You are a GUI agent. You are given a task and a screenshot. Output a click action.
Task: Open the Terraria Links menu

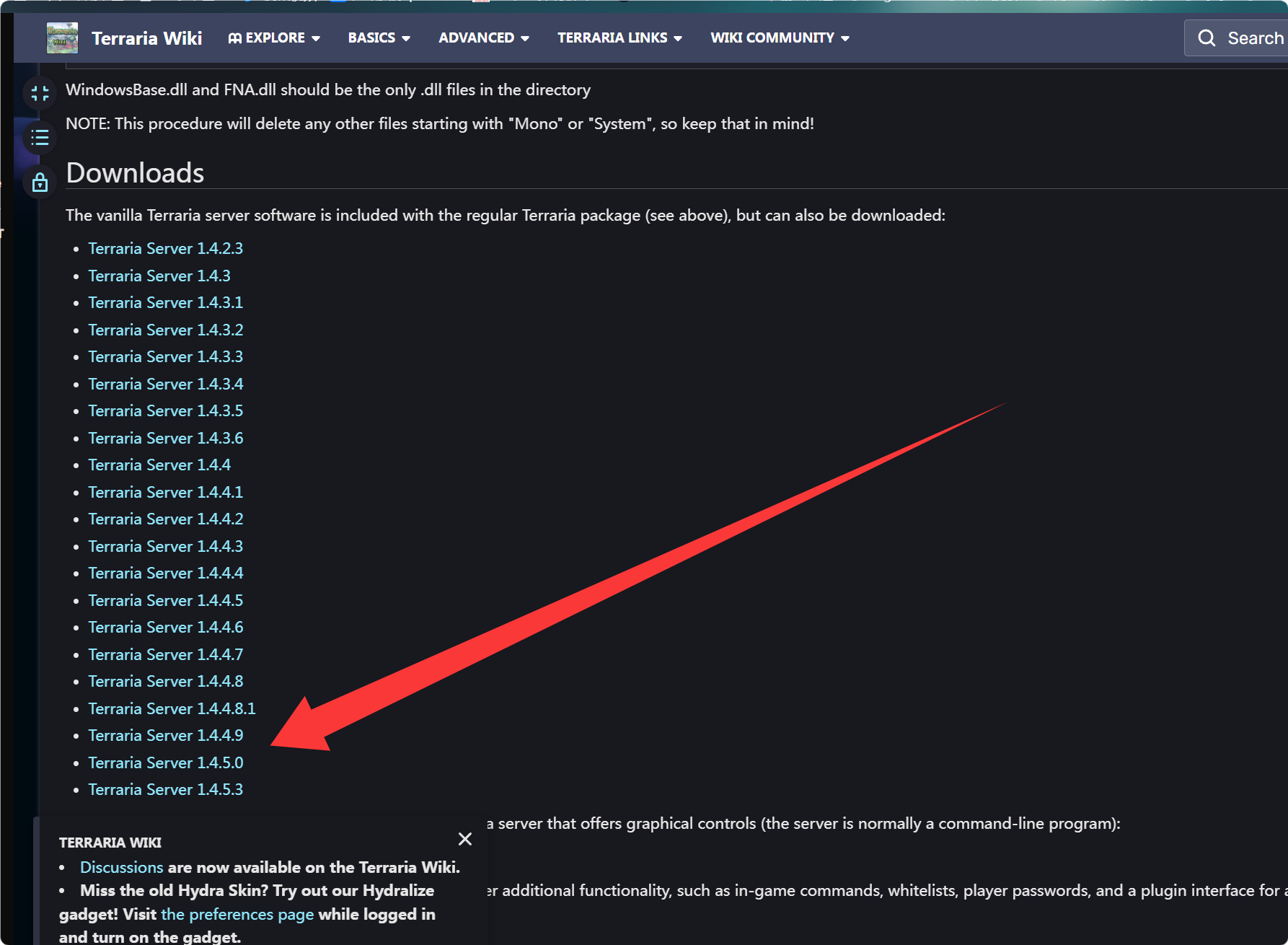(x=619, y=38)
